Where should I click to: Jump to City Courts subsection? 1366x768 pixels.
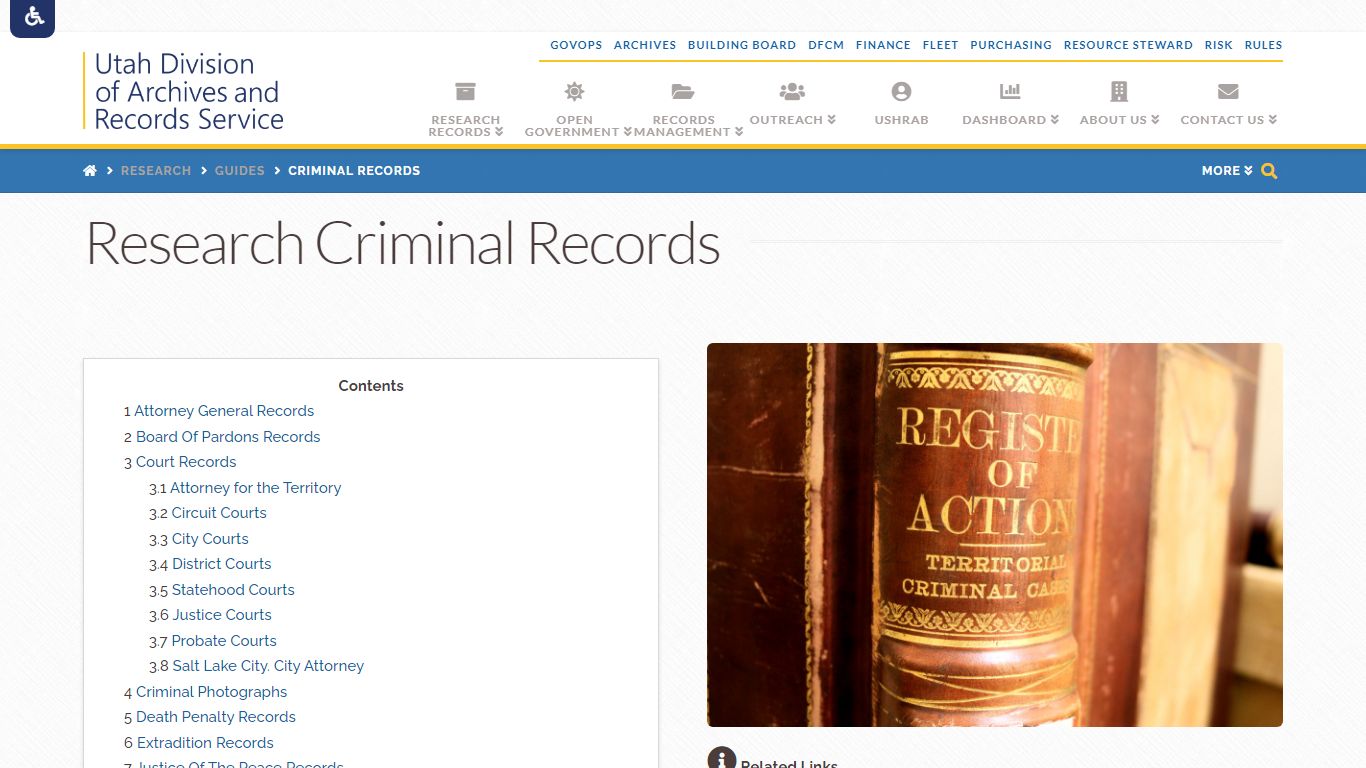coord(210,539)
